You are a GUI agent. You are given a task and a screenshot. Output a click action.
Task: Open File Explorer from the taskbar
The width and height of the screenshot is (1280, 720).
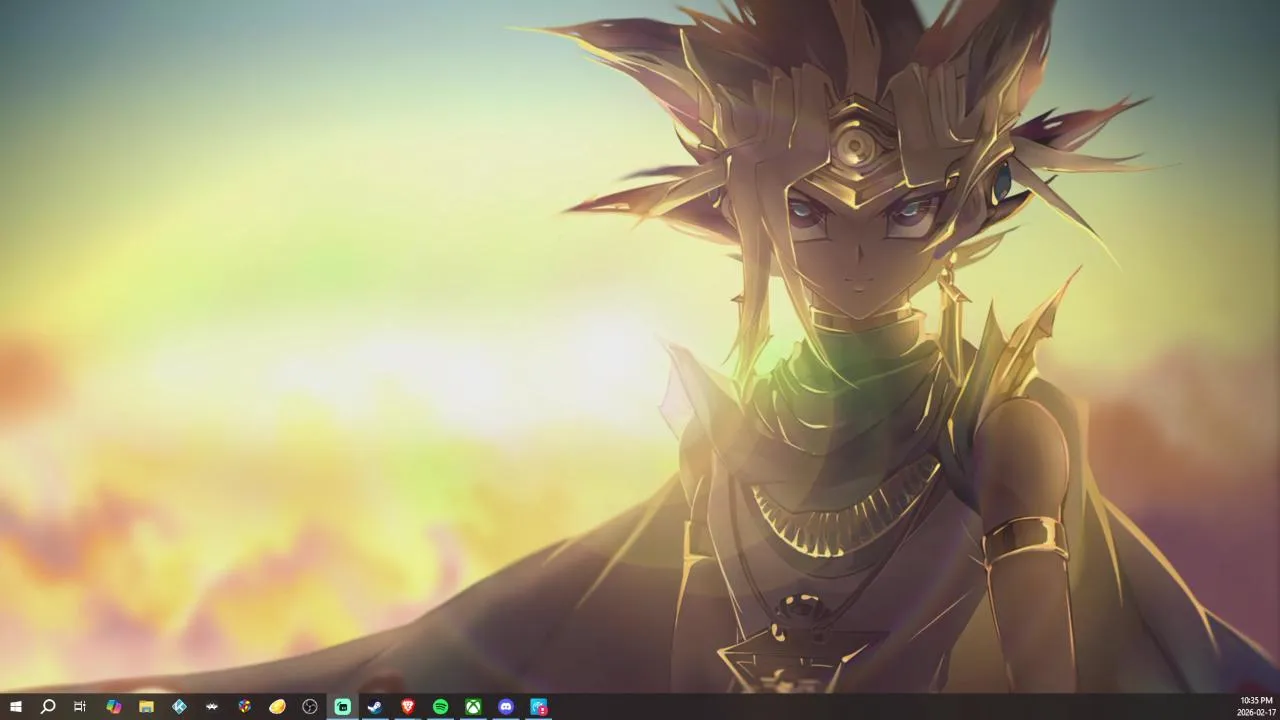146,707
